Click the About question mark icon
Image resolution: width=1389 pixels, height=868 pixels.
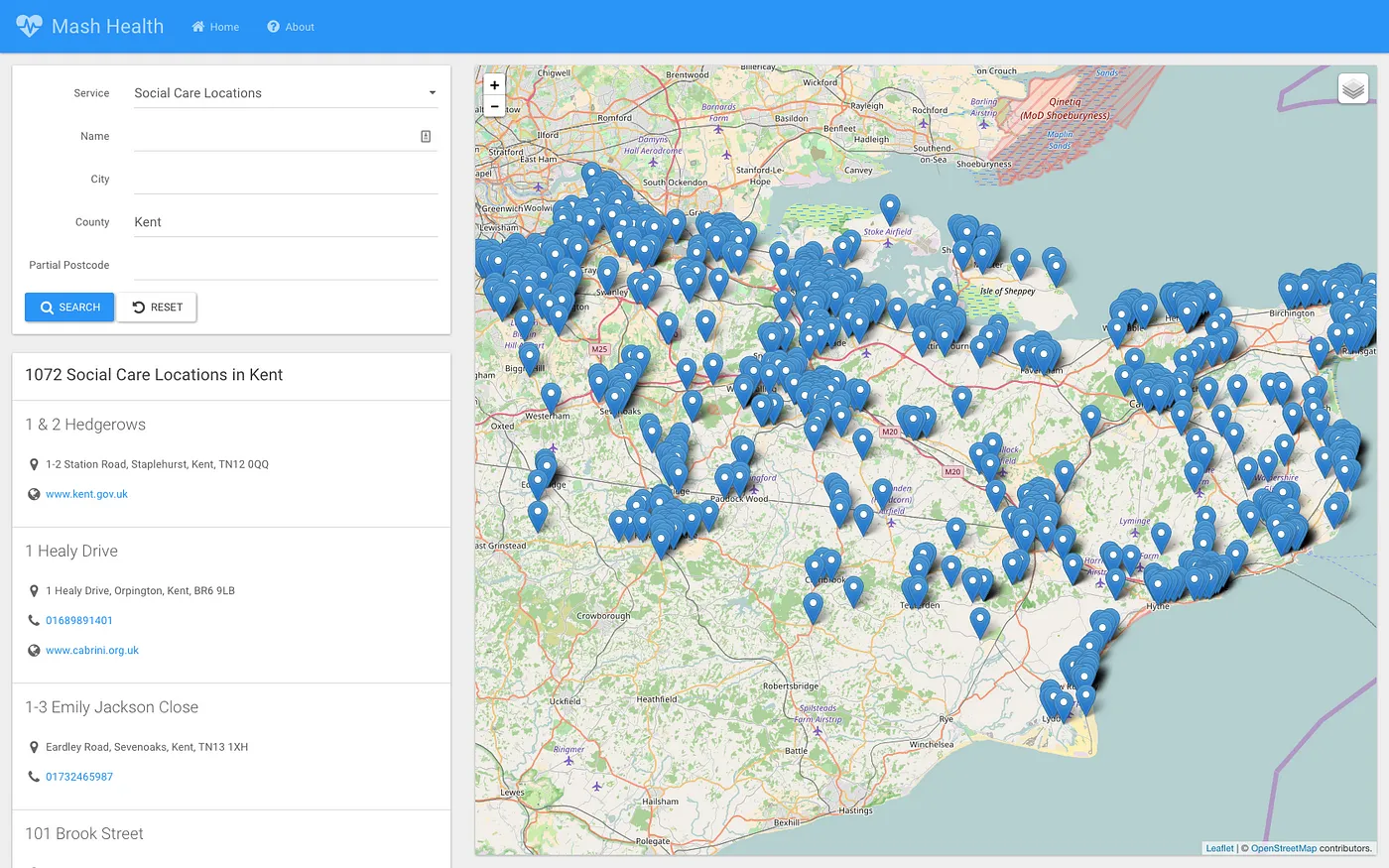tap(273, 27)
